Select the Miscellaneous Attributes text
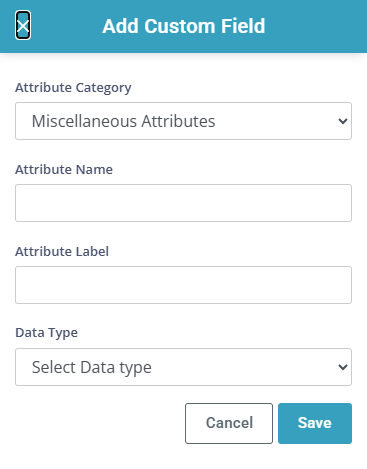Screen dimensions: 367x469 [123, 121]
